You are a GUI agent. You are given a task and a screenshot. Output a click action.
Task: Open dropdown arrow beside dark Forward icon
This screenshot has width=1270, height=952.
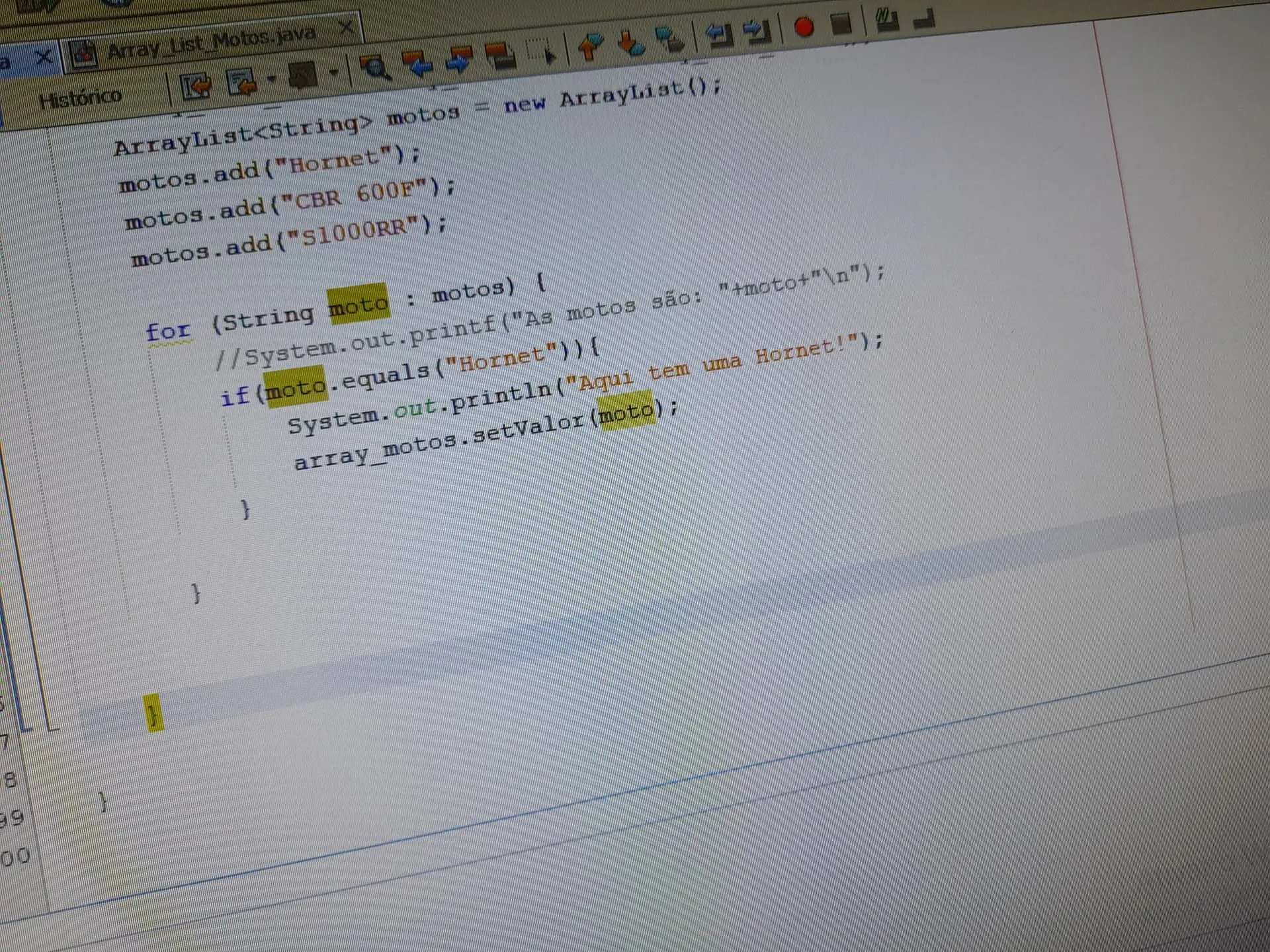333,71
